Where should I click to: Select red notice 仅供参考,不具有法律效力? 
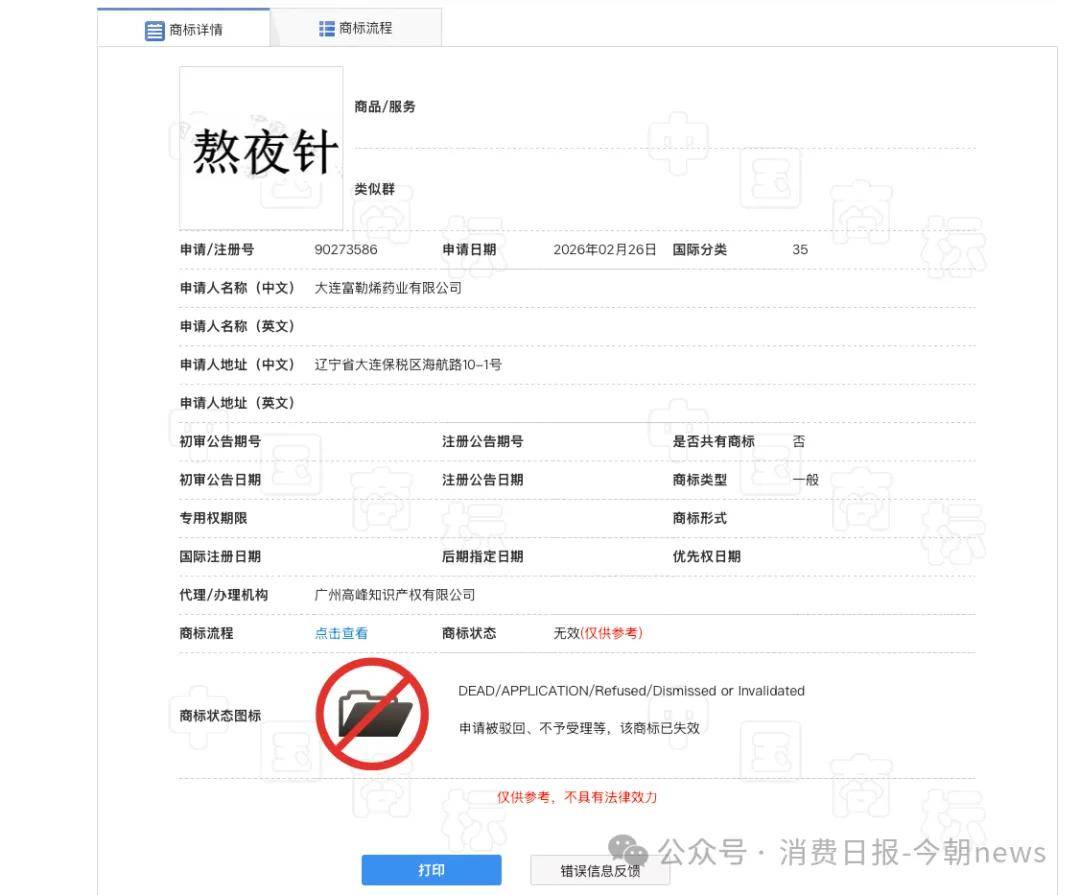point(577,797)
